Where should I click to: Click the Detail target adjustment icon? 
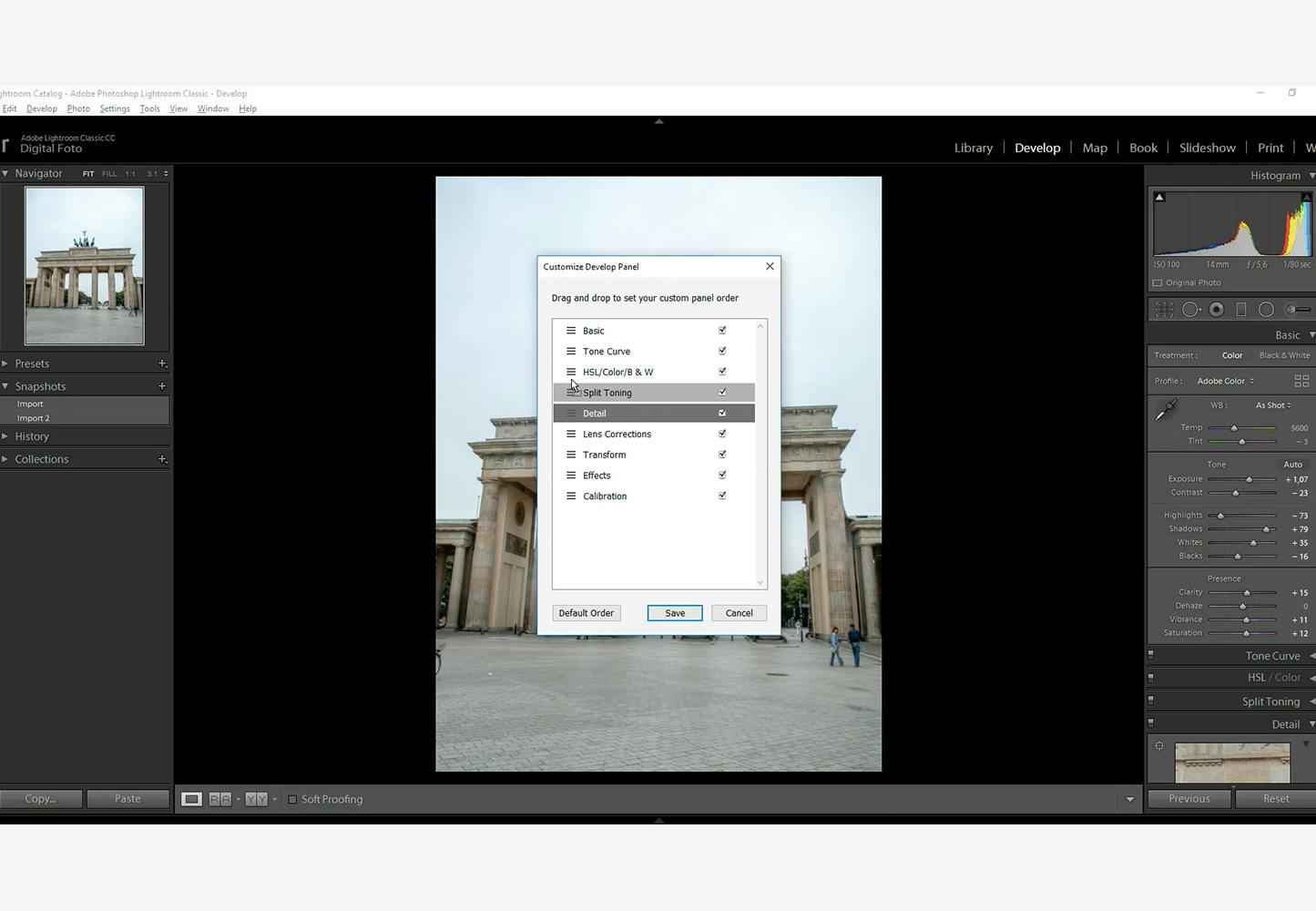[x=1159, y=746]
